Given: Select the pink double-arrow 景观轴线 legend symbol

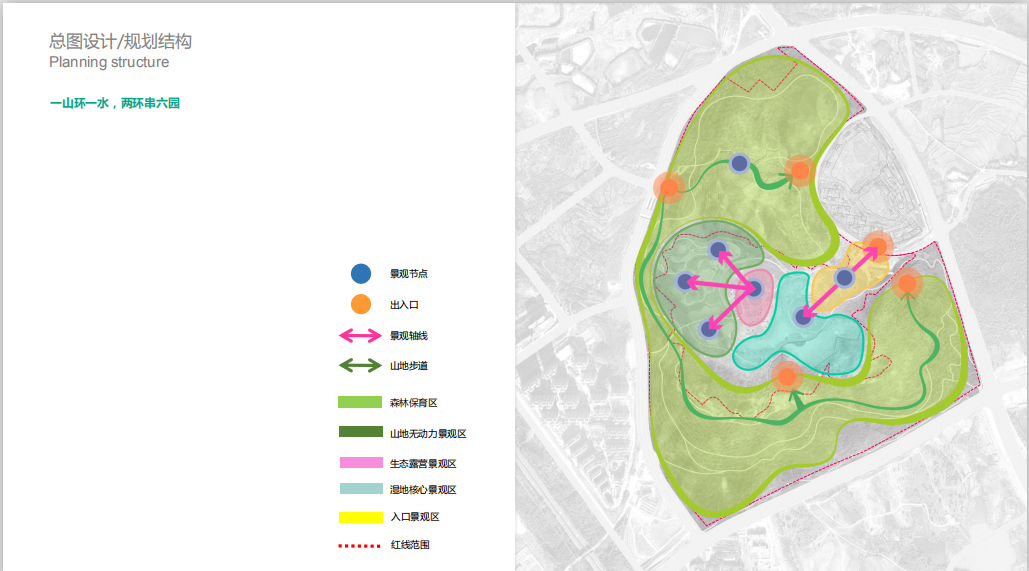Looking at the screenshot, I should [x=360, y=336].
